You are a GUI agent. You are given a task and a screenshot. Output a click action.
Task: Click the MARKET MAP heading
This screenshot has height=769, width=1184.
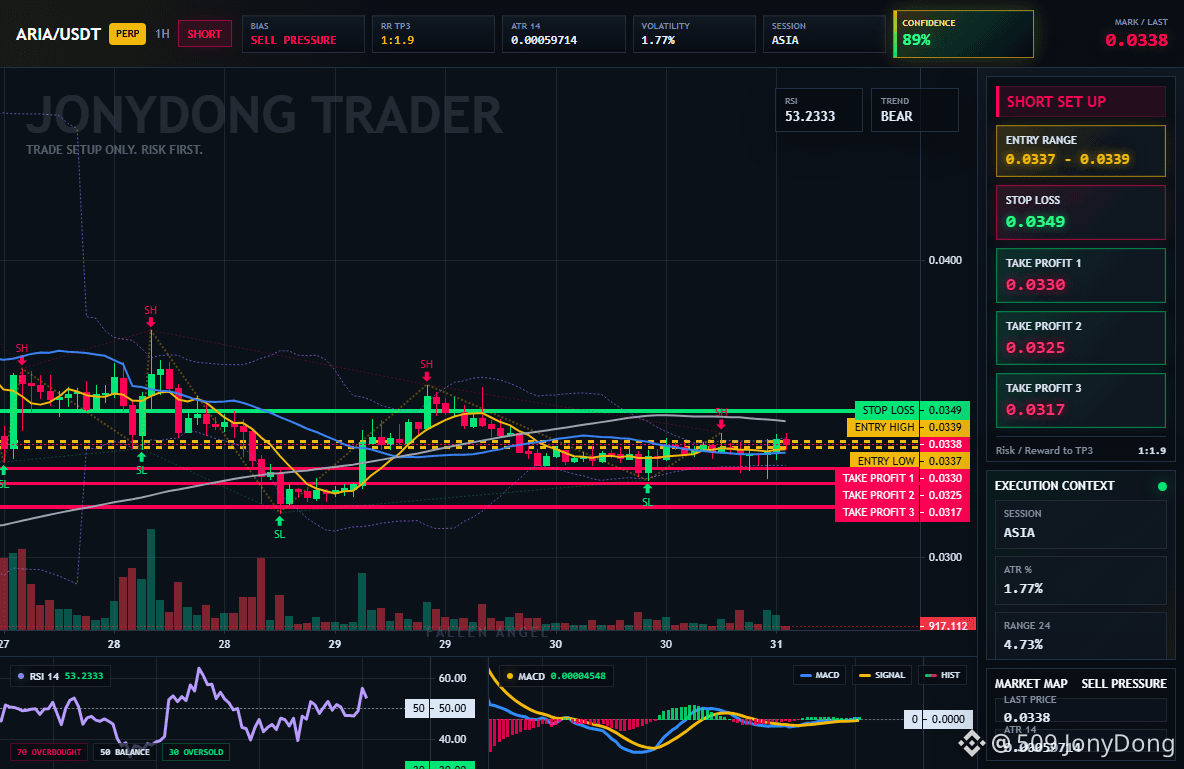pyautogui.click(x=1031, y=684)
